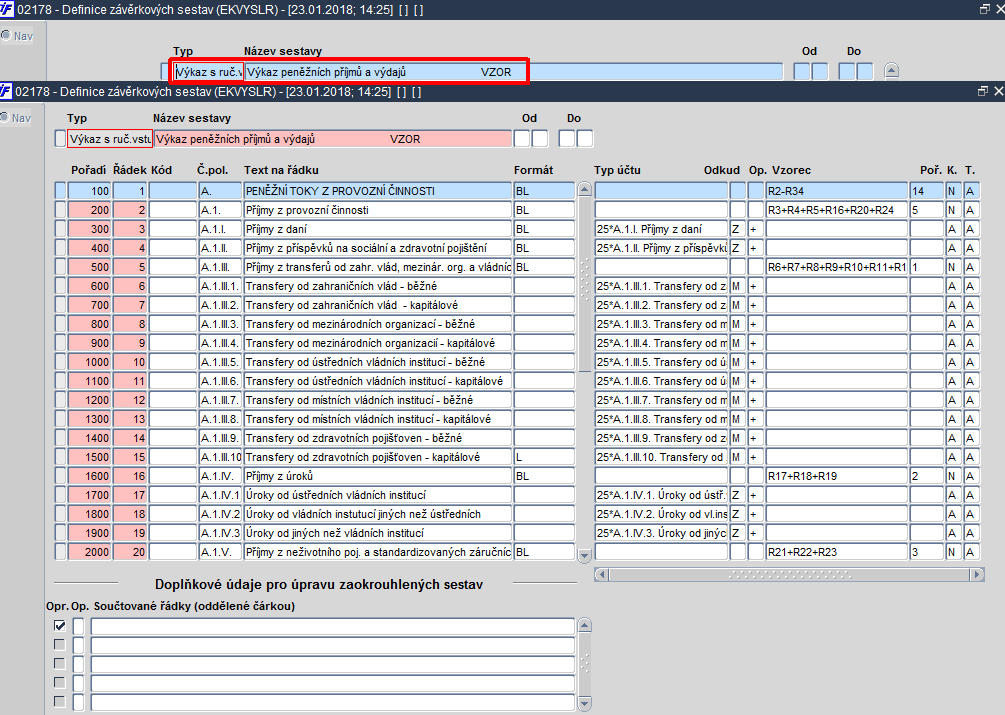
Task: Select 'Příjmy z úroků' text cell
Action: pos(378,476)
